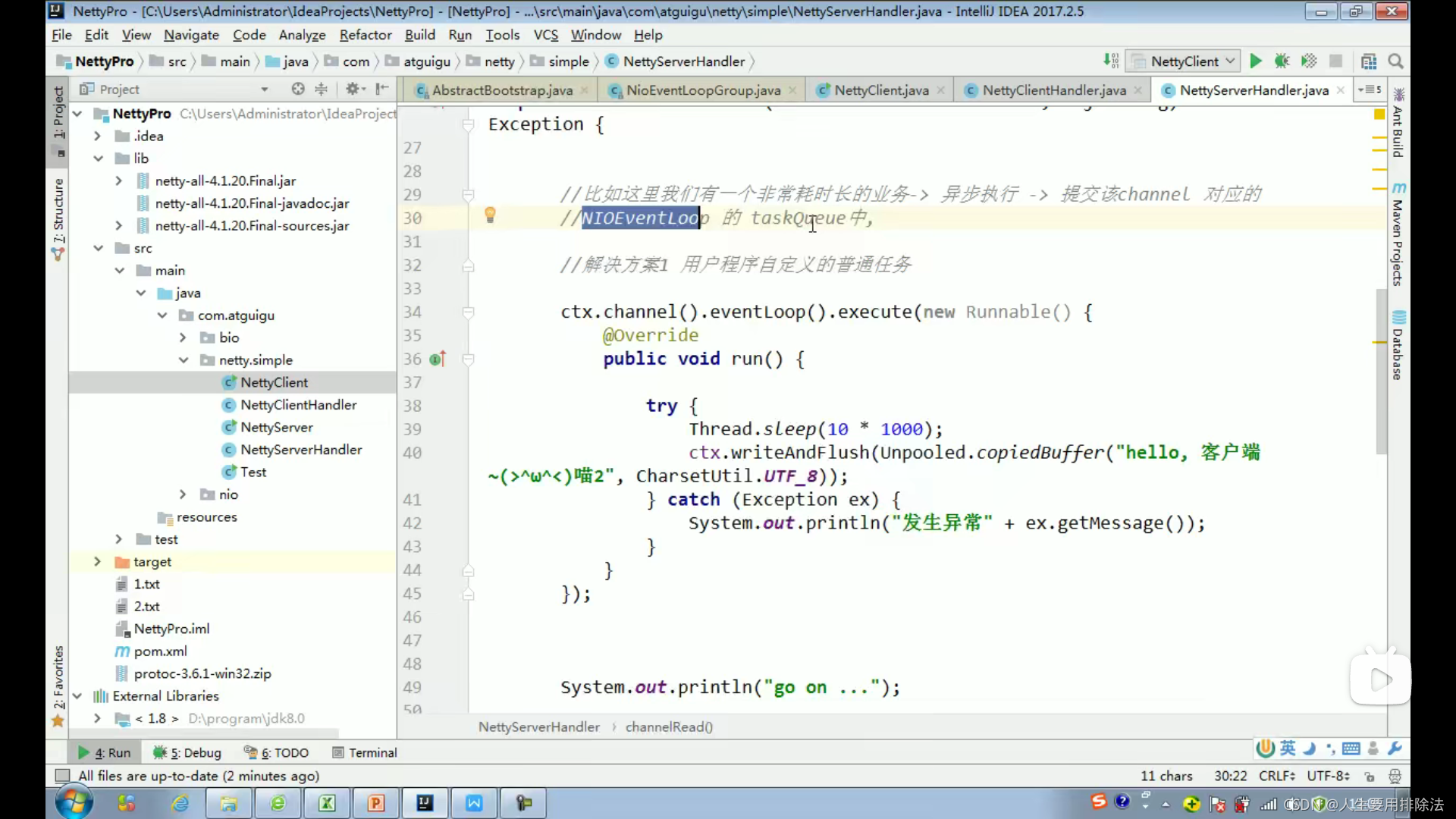Open the Project view type dropdown

pyautogui.click(x=265, y=89)
